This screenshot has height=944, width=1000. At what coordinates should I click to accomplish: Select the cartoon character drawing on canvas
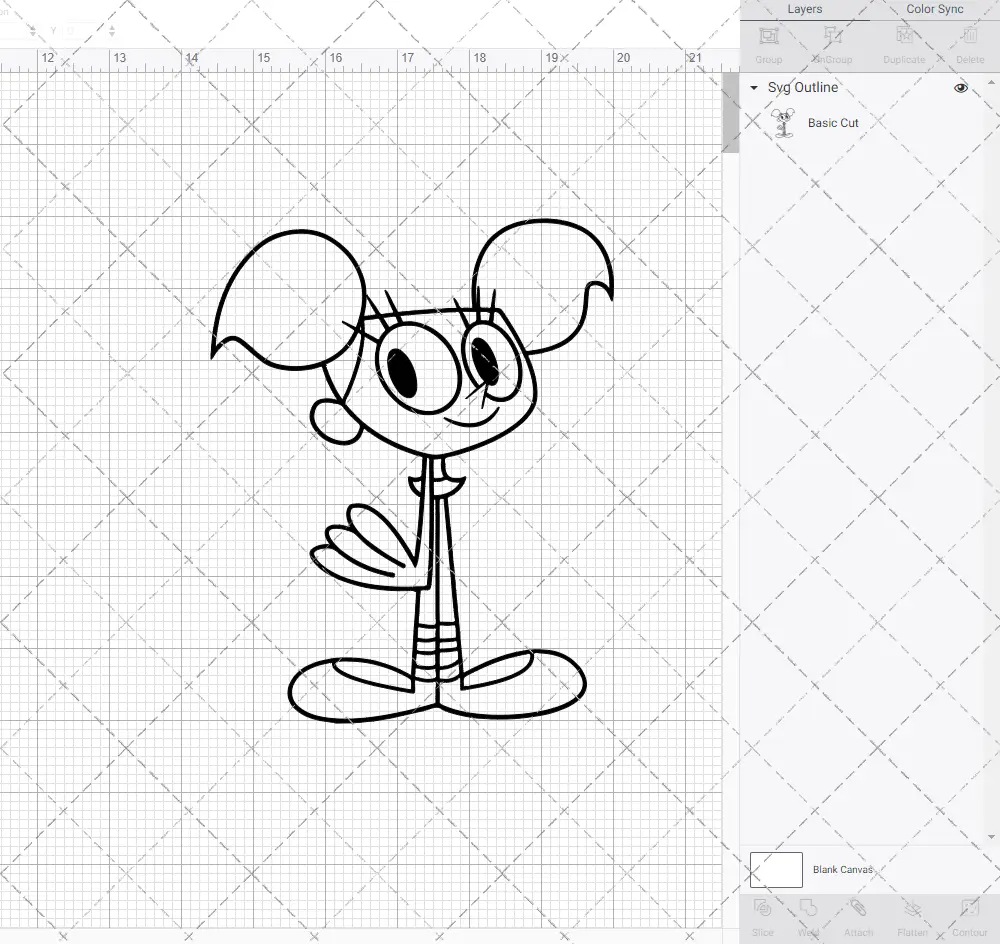click(x=412, y=471)
